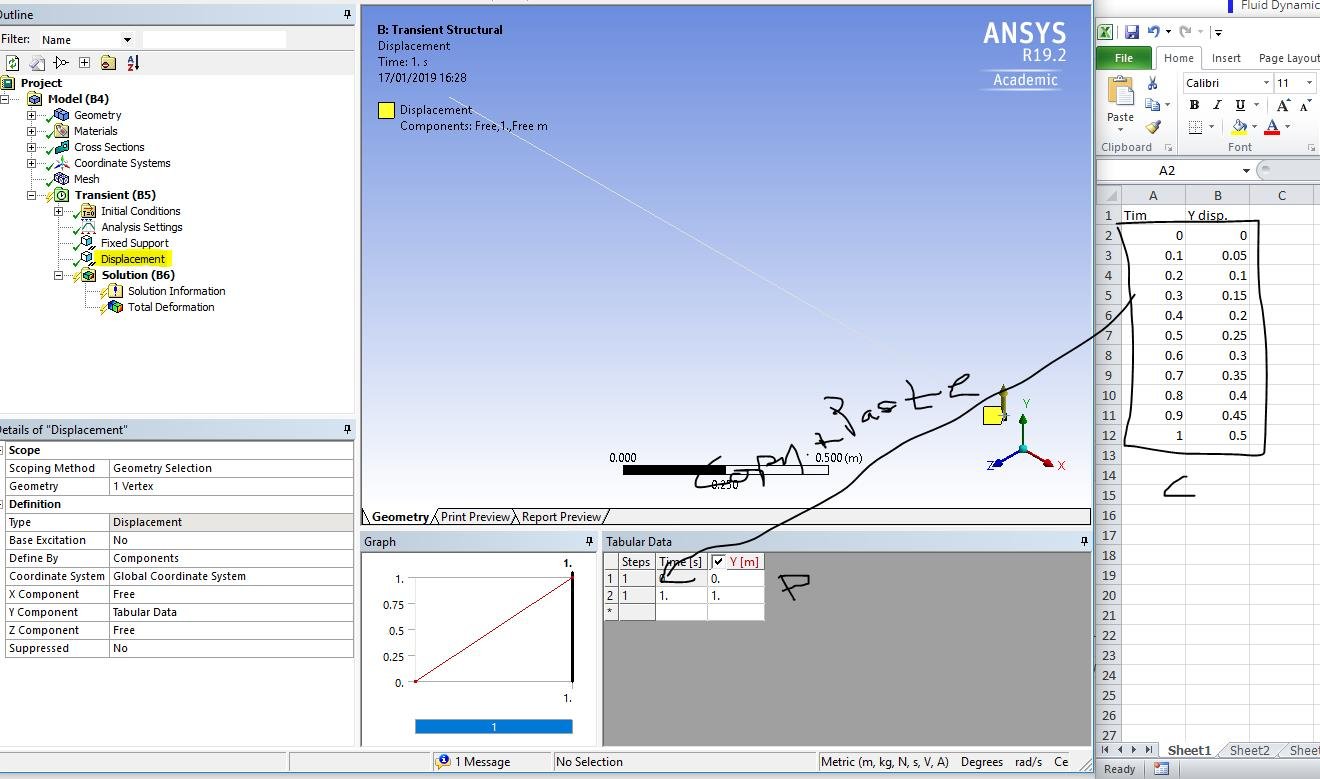Unpin the Graph panel
The image size is (1320, 779).
(x=589, y=541)
